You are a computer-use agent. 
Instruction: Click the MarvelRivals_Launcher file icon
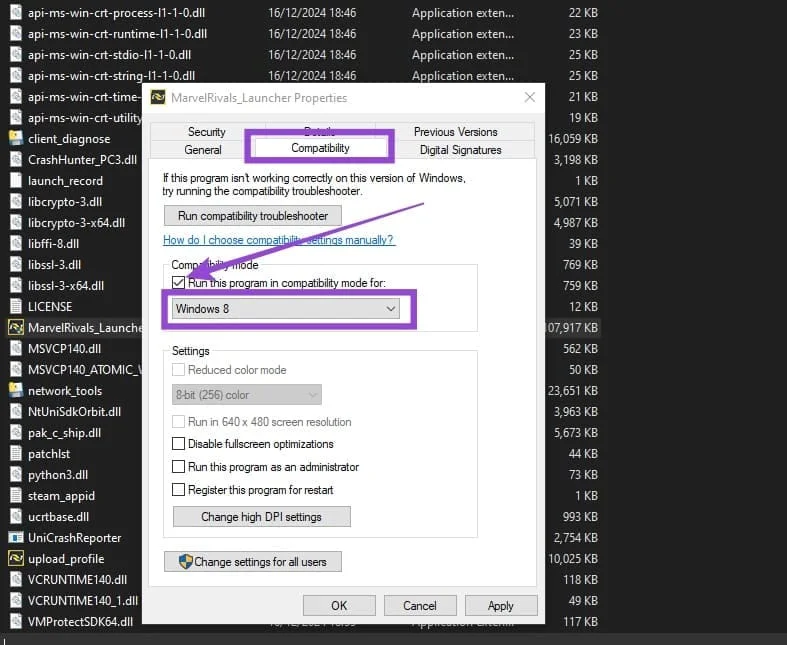pos(16,328)
